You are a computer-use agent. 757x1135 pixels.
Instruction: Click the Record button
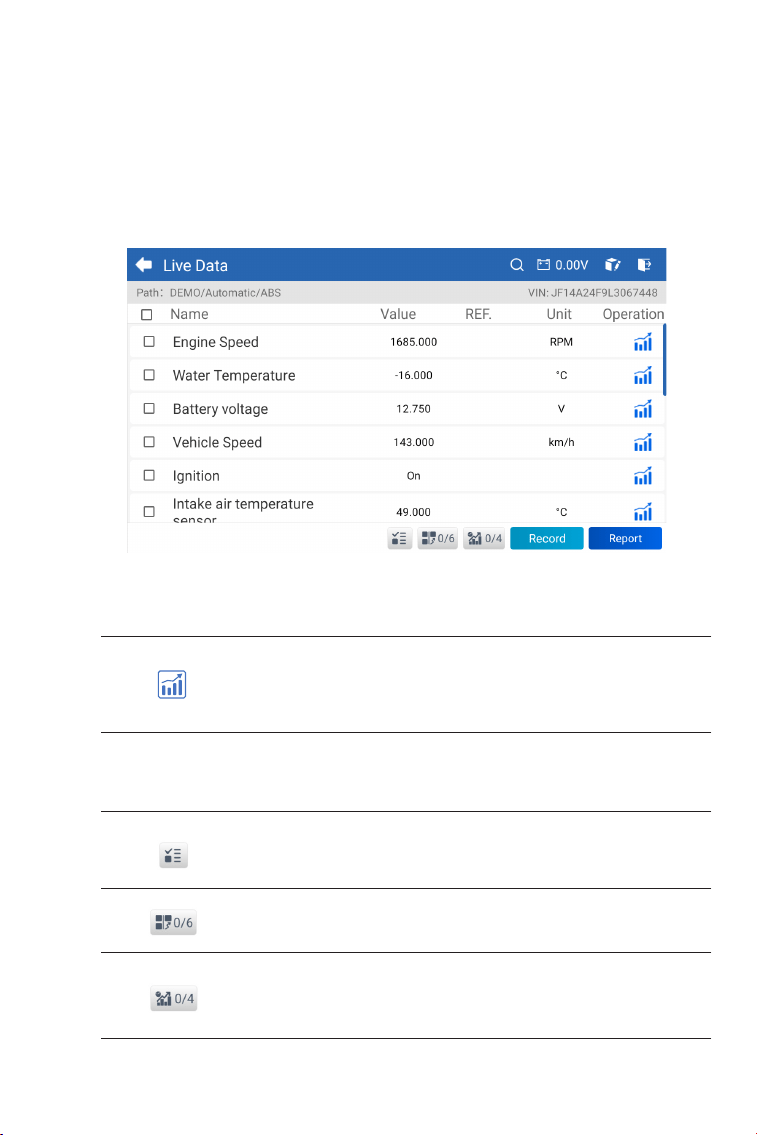pos(546,539)
